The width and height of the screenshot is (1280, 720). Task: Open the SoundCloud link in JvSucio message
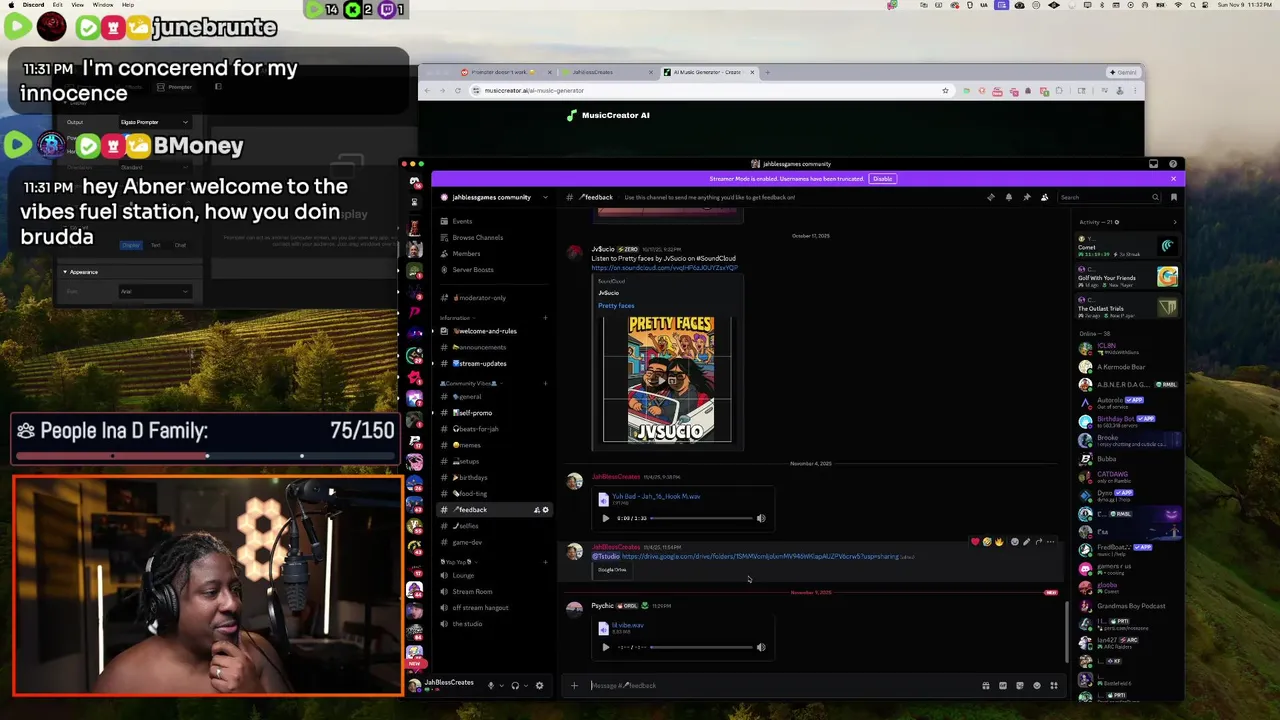(x=664, y=268)
